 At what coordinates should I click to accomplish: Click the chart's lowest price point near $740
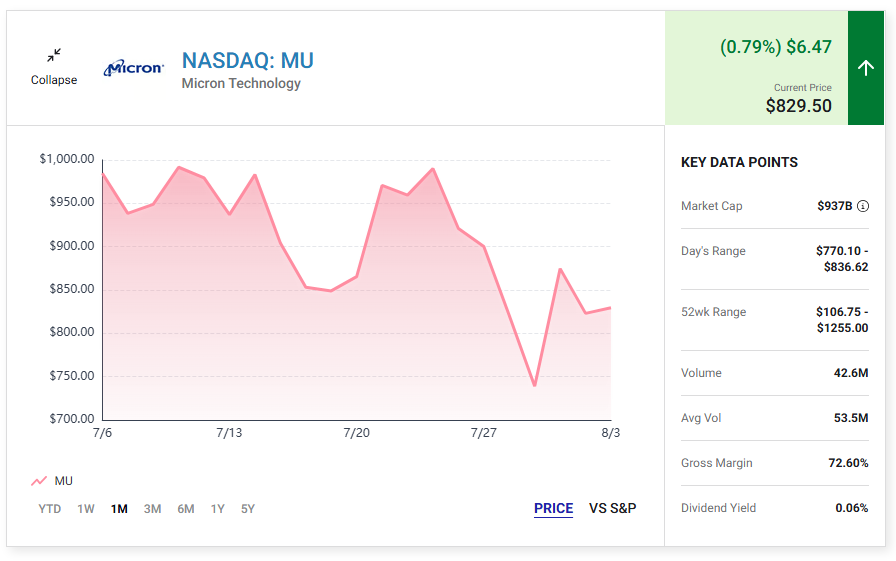point(535,386)
